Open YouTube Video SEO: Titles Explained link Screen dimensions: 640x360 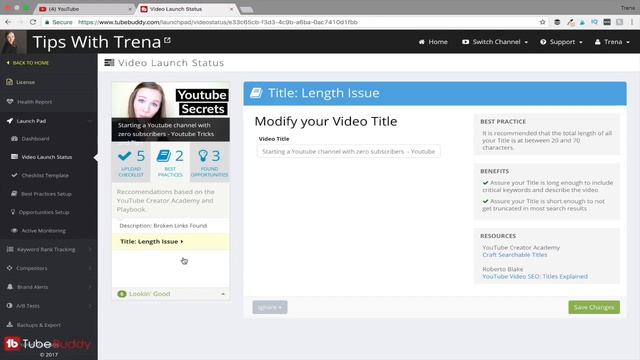[535, 276]
